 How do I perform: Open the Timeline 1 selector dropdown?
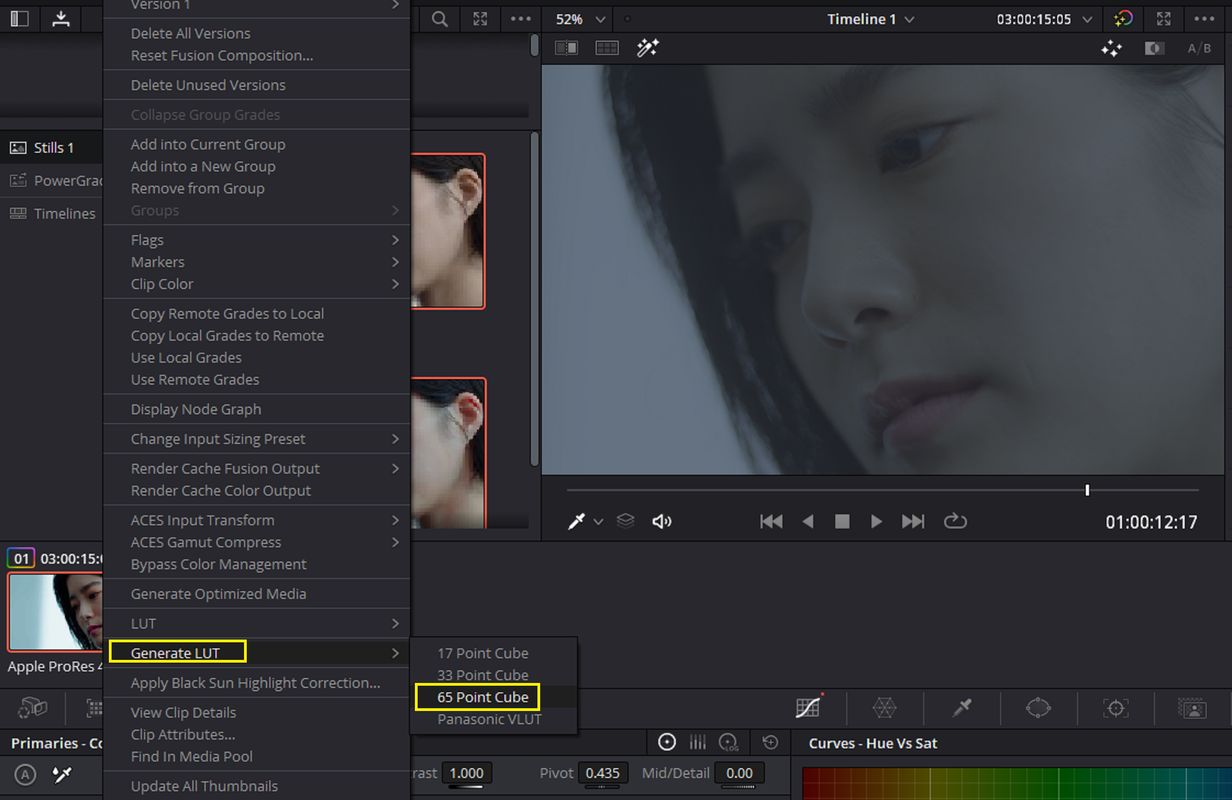click(x=870, y=19)
